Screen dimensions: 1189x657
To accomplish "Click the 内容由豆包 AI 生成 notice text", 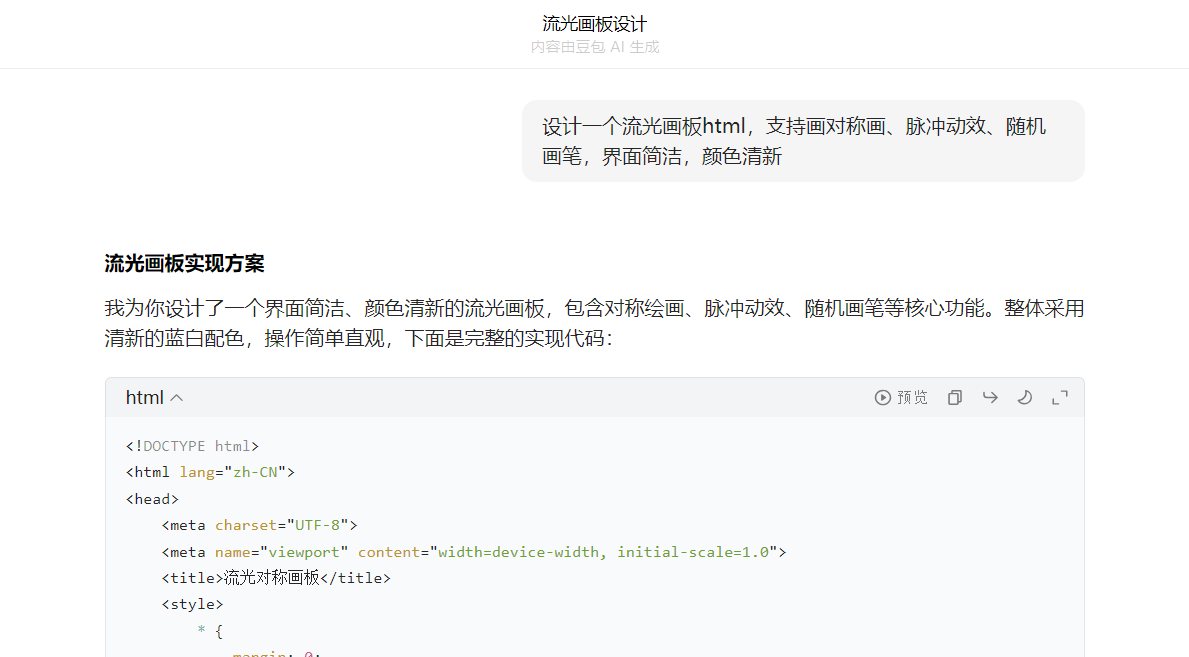I will click(594, 47).
